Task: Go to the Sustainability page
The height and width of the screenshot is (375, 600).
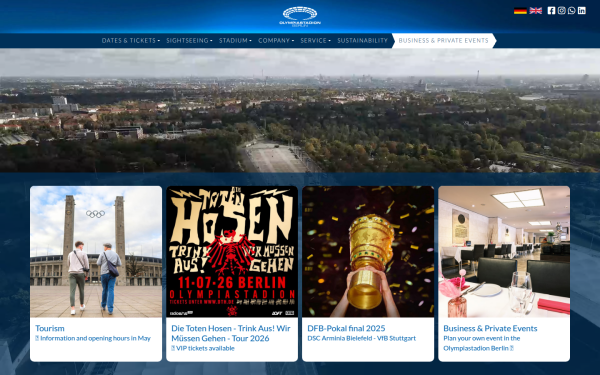Action: tap(362, 41)
